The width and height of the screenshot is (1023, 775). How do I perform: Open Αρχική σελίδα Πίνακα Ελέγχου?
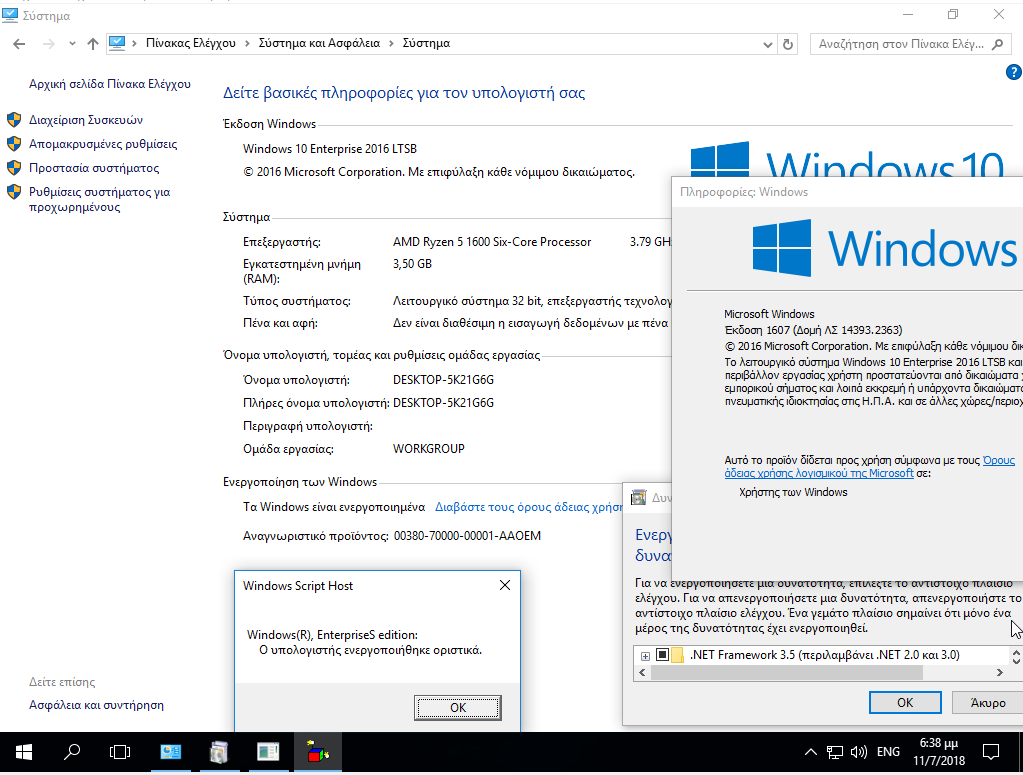(x=110, y=84)
